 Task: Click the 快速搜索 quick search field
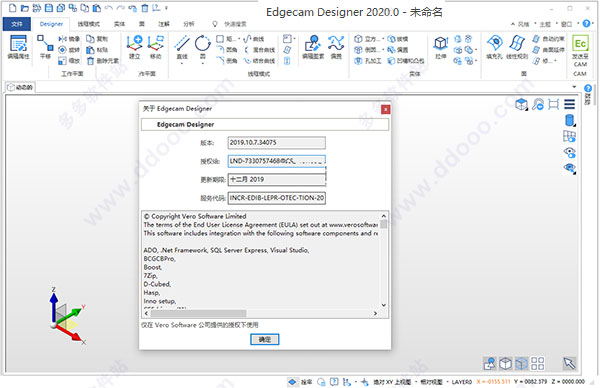pos(235,24)
